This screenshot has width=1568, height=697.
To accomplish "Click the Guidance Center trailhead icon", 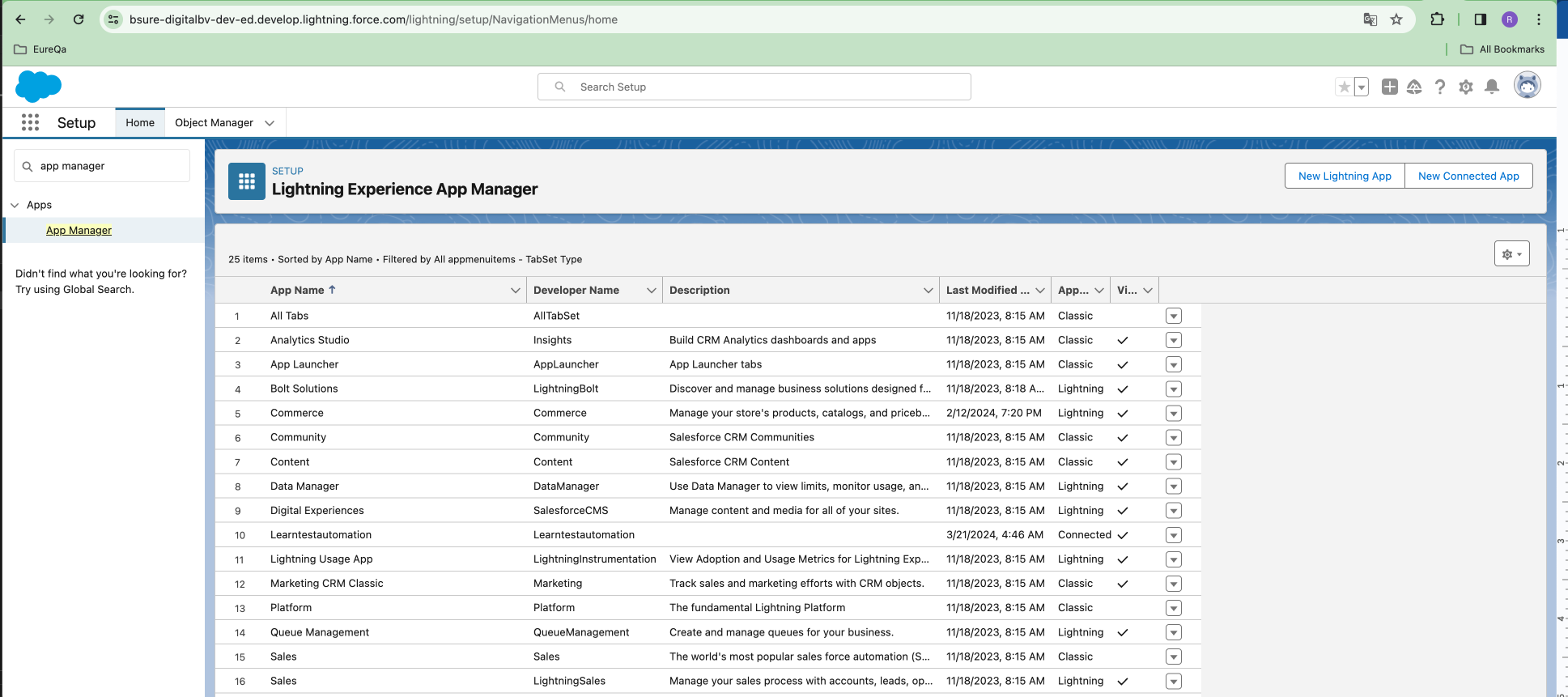I will pos(1414,87).
